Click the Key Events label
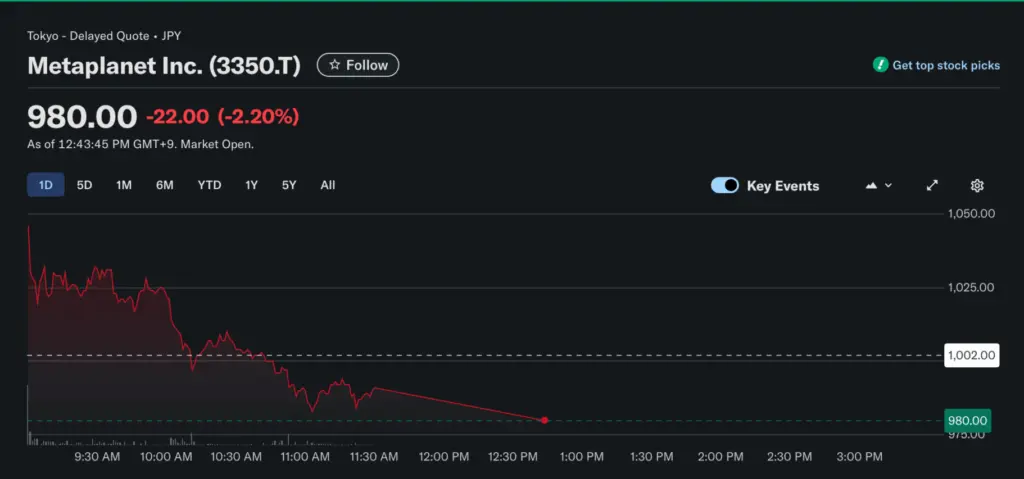This screenshot has width=1024, height=479. 783,186
